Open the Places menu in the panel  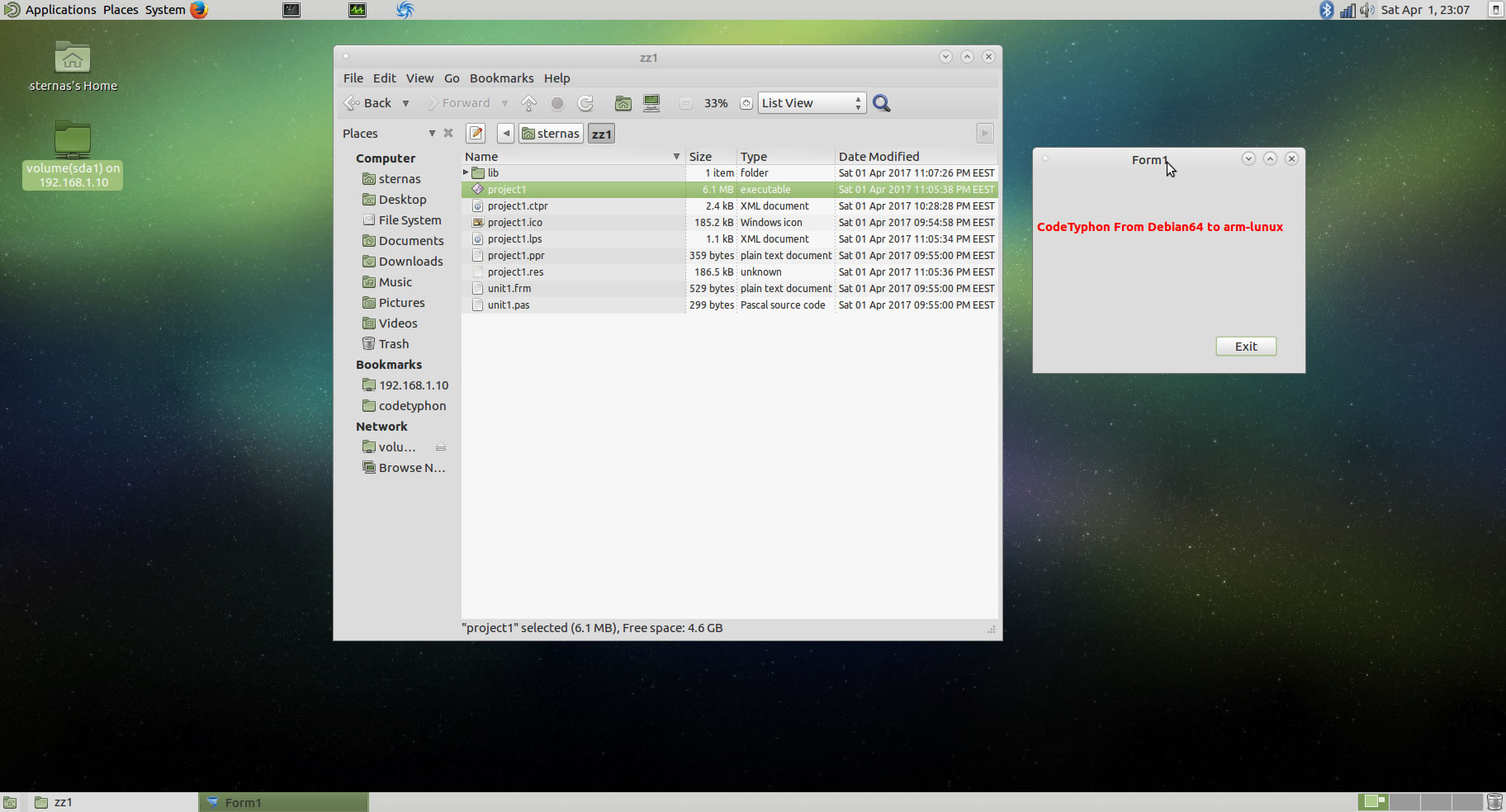tap(121, 10)
